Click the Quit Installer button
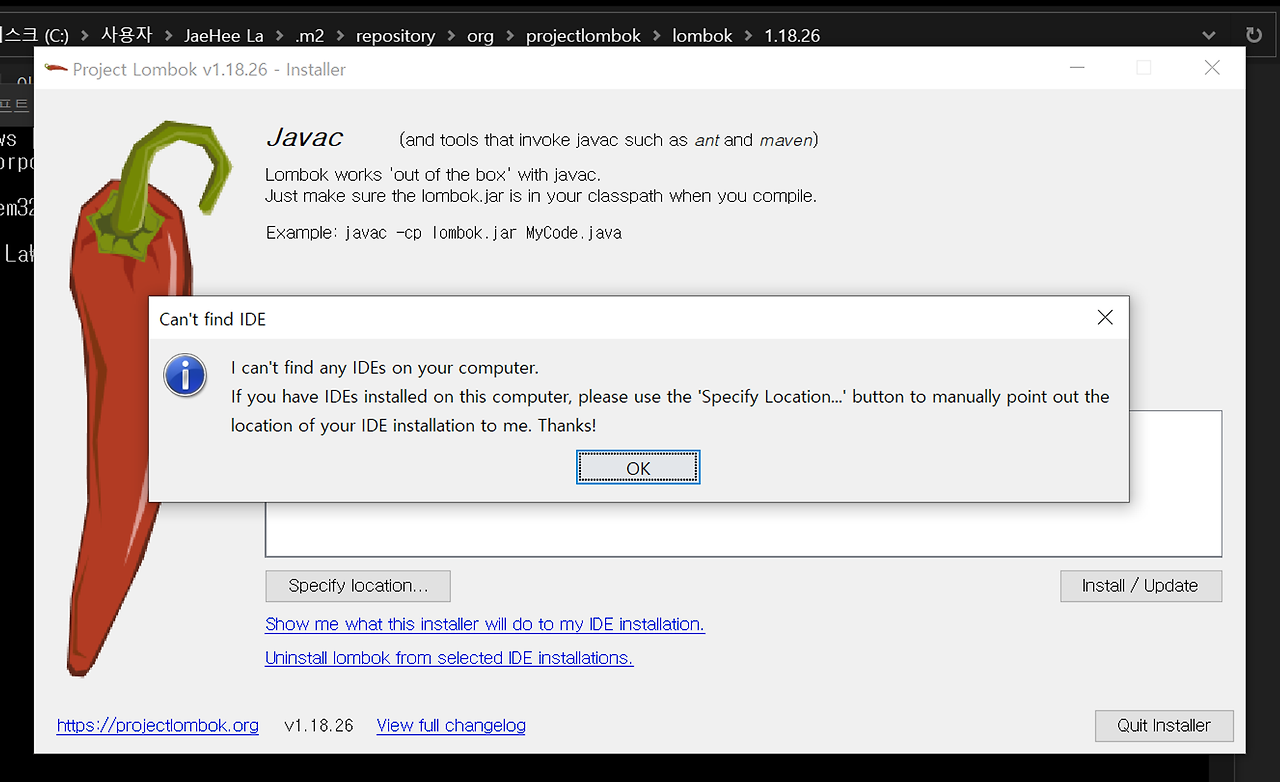The image size is (1280, 782). click(1164, 725)
